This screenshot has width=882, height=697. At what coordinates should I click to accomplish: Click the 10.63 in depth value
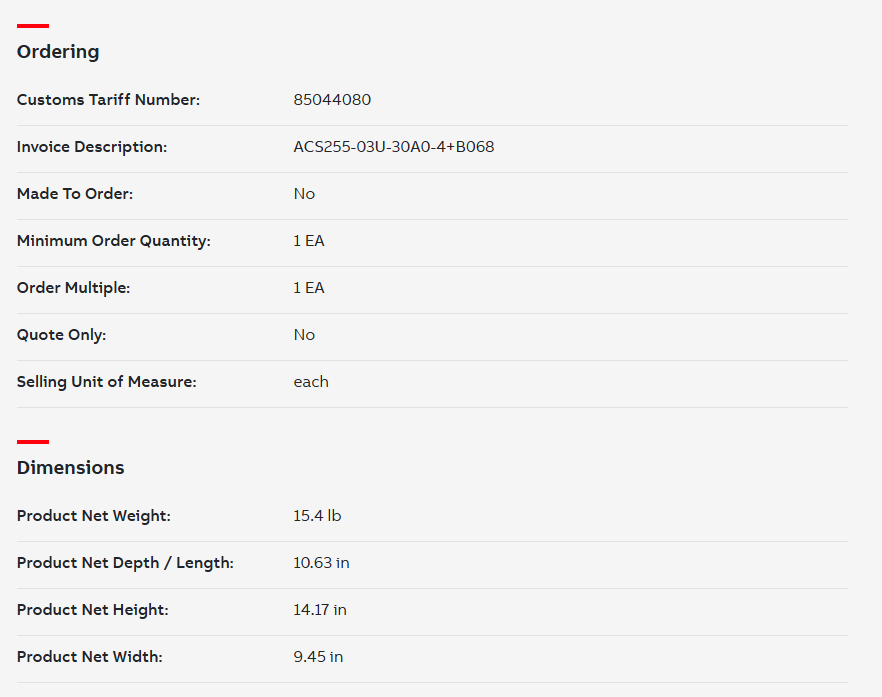click(321, 563)
